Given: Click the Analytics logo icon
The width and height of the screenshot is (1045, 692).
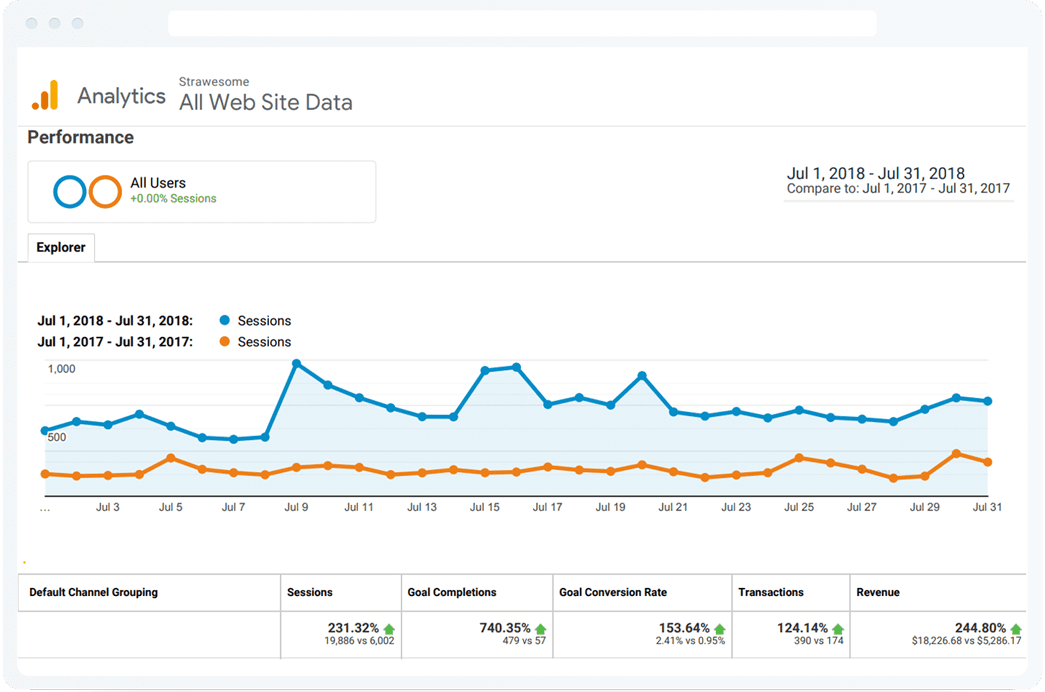Looking at the screenshot, I should [x=46, y=95].
